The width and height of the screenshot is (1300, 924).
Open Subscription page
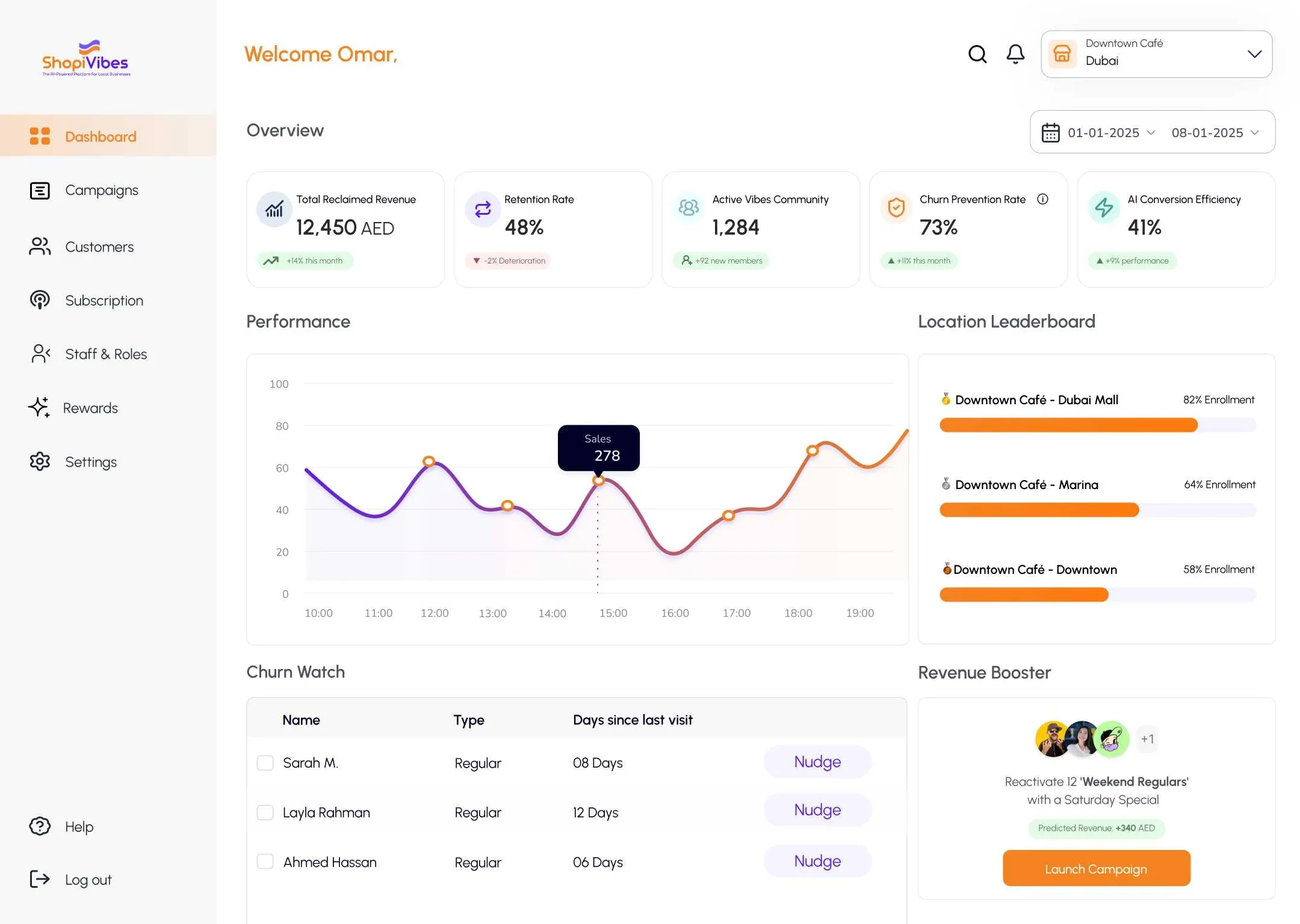[104, 300]
